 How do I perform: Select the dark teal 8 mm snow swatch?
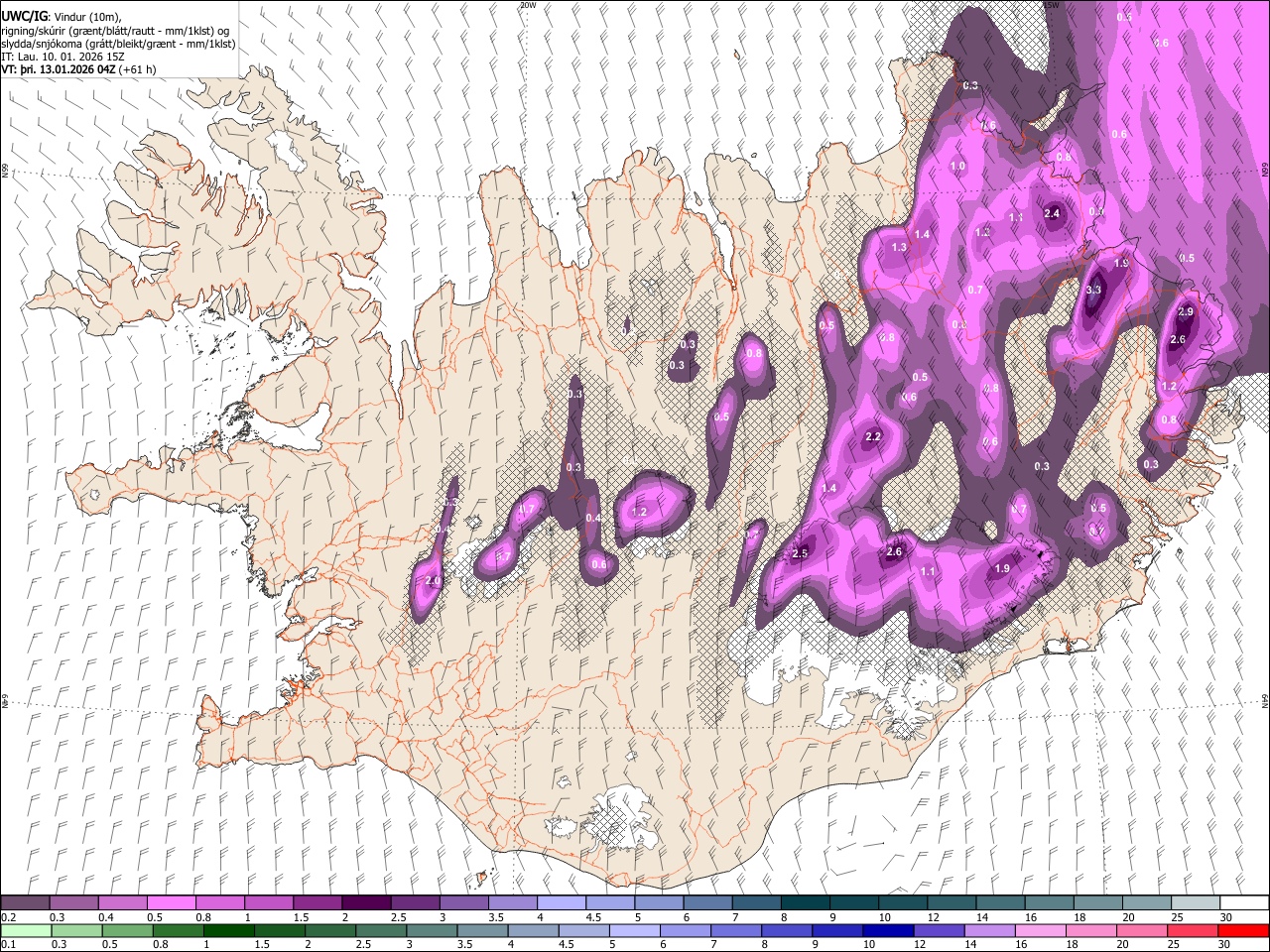pyautogui.click(x=806, y=903)
